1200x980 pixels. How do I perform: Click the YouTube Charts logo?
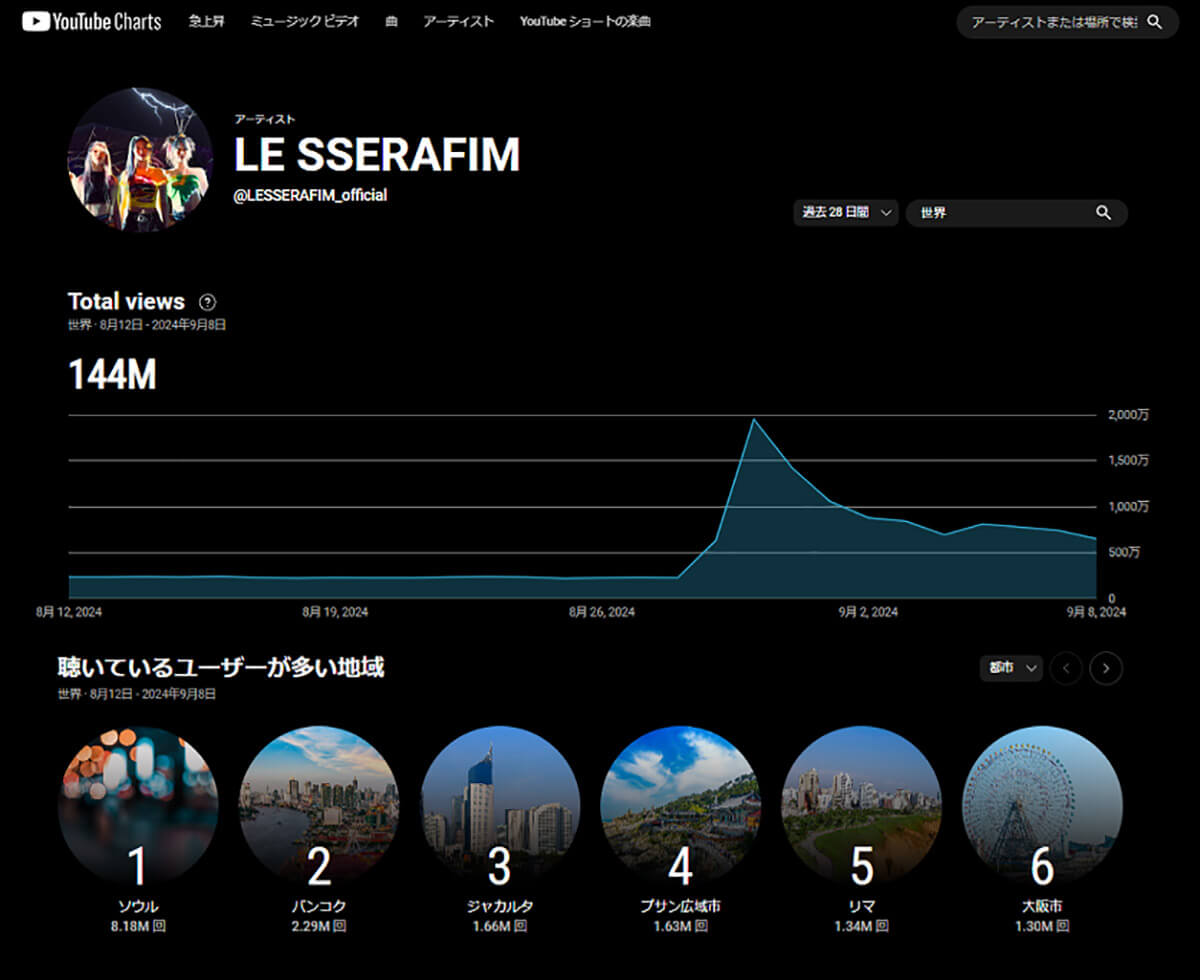point(91,21)
